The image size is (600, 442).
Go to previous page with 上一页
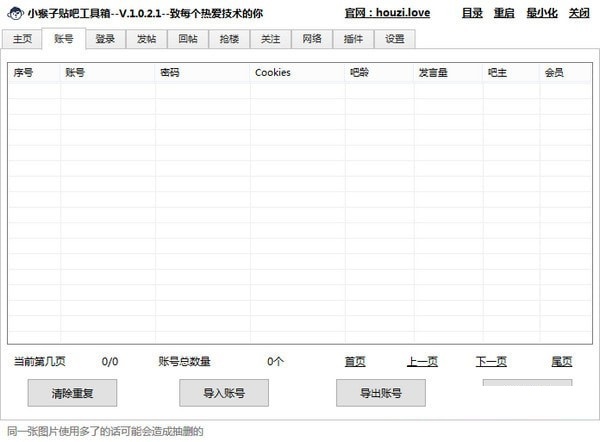pos(422,362)
